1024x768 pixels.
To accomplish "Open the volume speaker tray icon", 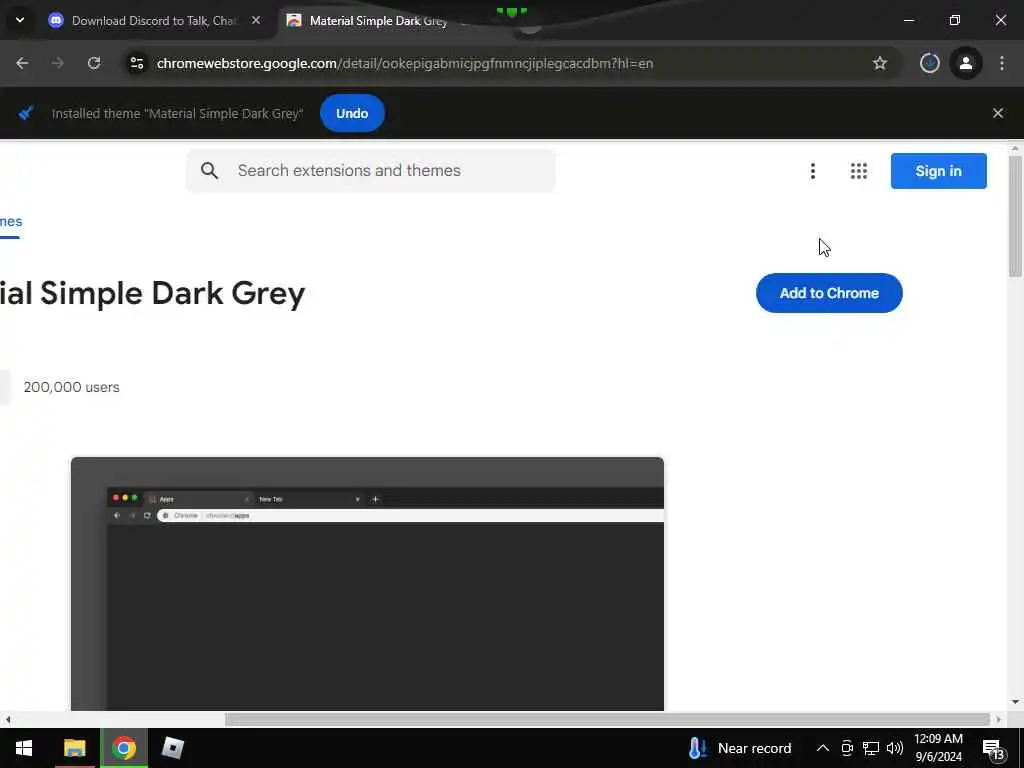I will point(895,748).
